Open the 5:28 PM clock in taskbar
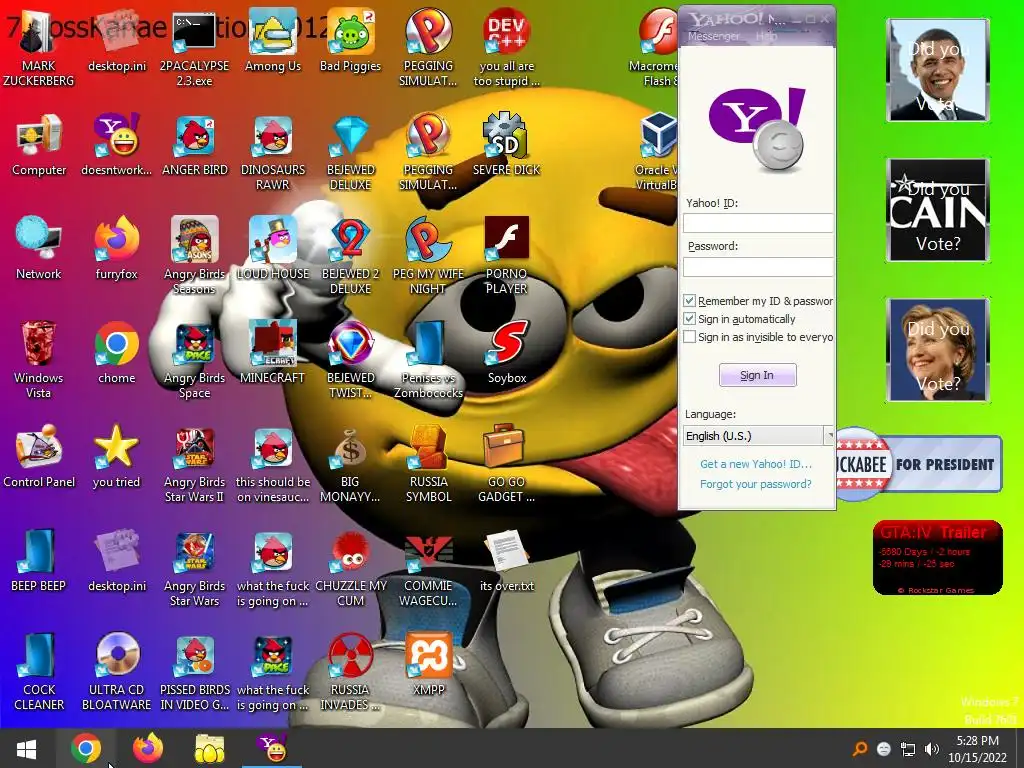The height and width of the screenshot is (768, 1024). 978,749
